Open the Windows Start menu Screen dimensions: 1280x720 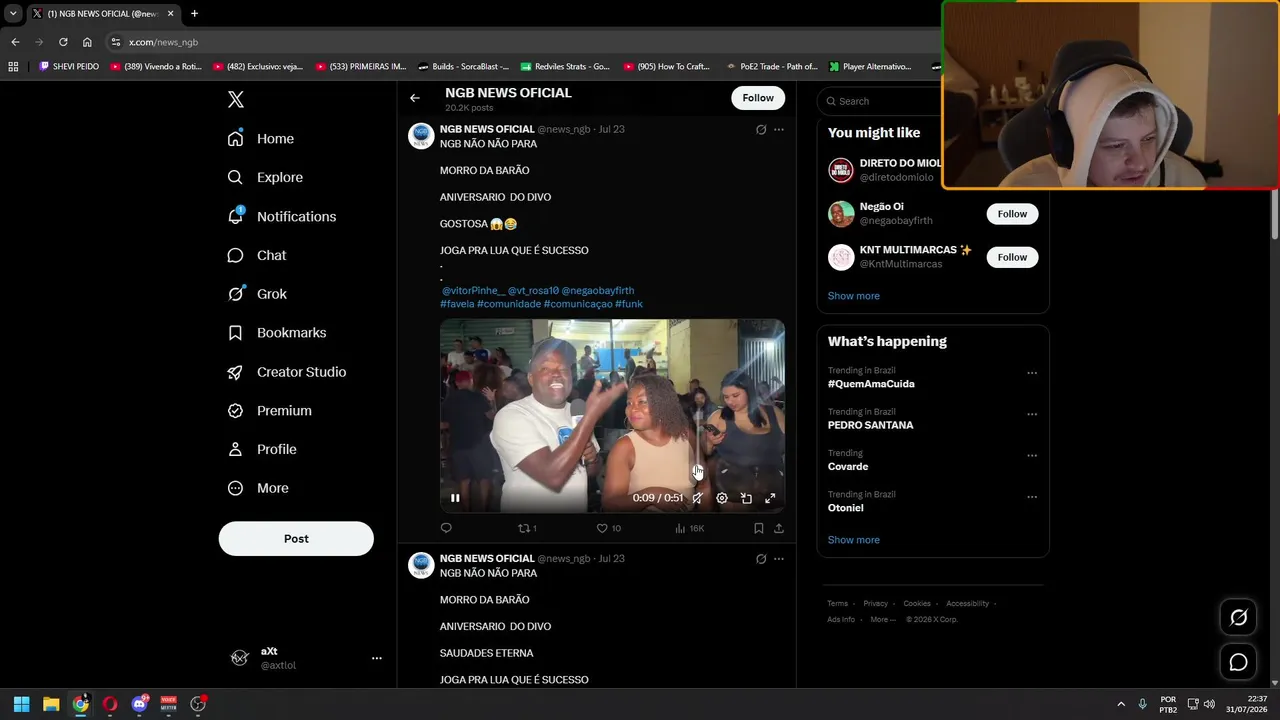[21, 704]
